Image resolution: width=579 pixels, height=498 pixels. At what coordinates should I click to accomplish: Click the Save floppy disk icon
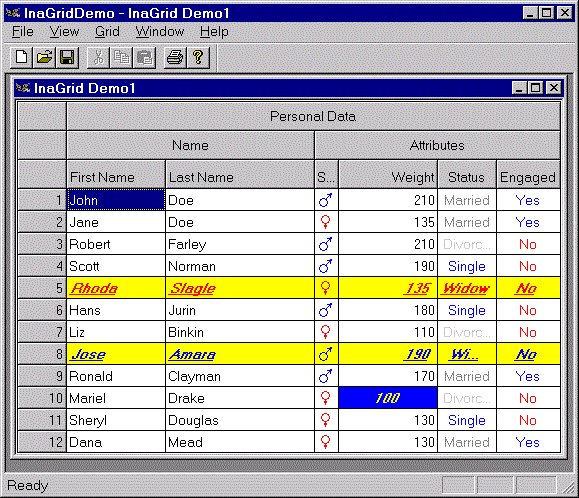(67, 58)
